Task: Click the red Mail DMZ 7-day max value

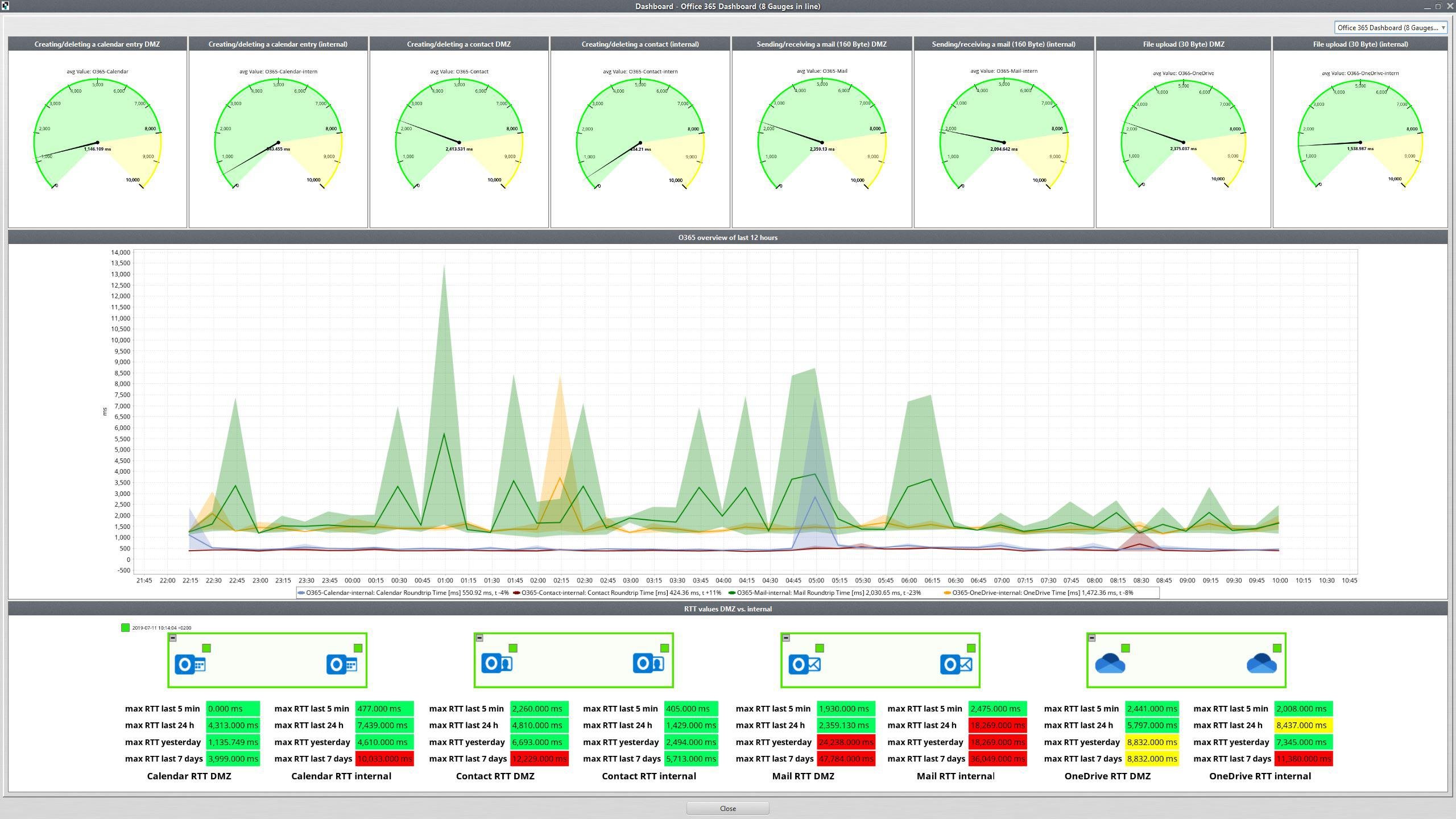Action: point(846,759)
